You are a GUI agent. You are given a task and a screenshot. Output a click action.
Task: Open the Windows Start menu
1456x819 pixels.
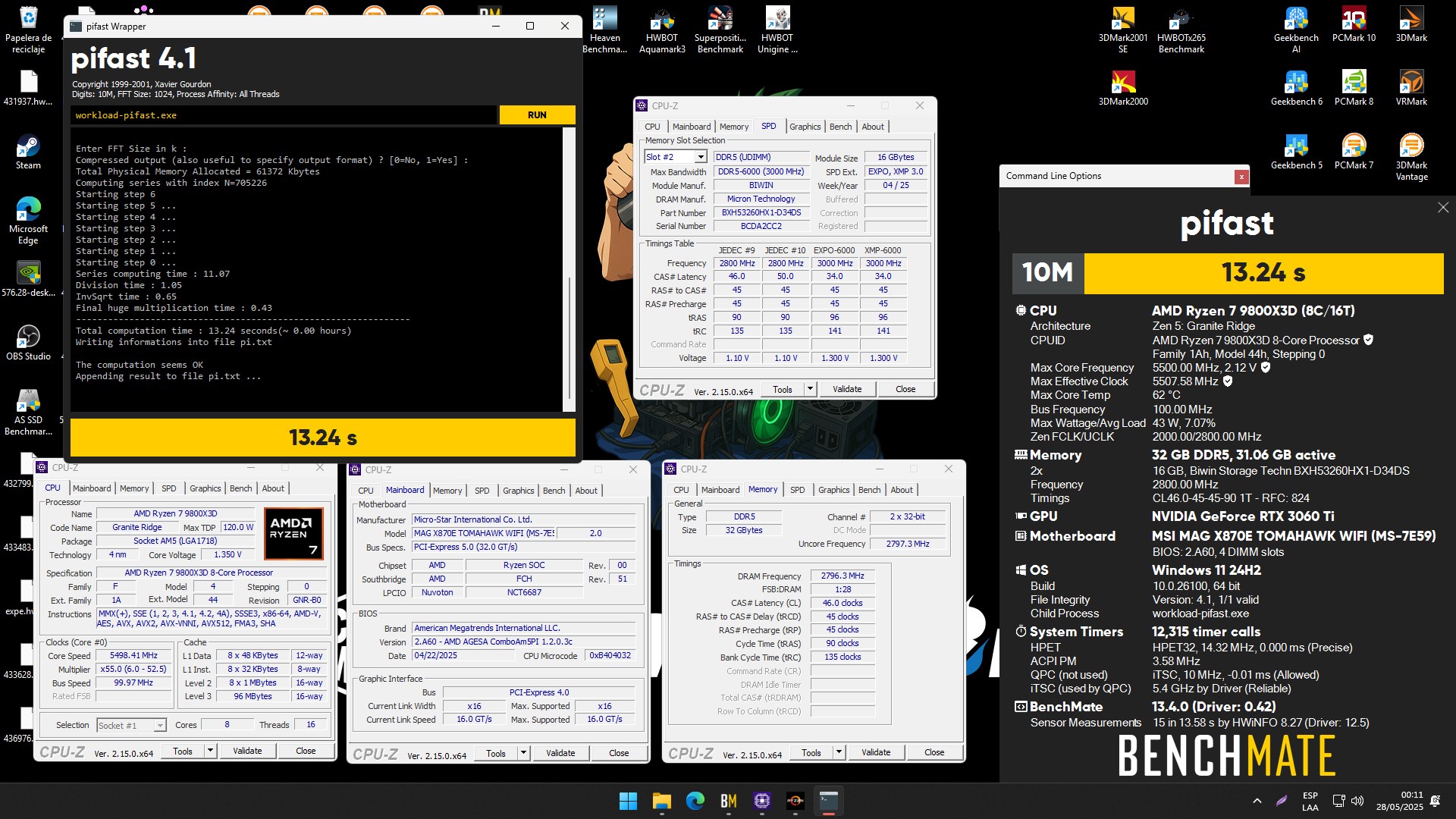(x=628, y=801)
